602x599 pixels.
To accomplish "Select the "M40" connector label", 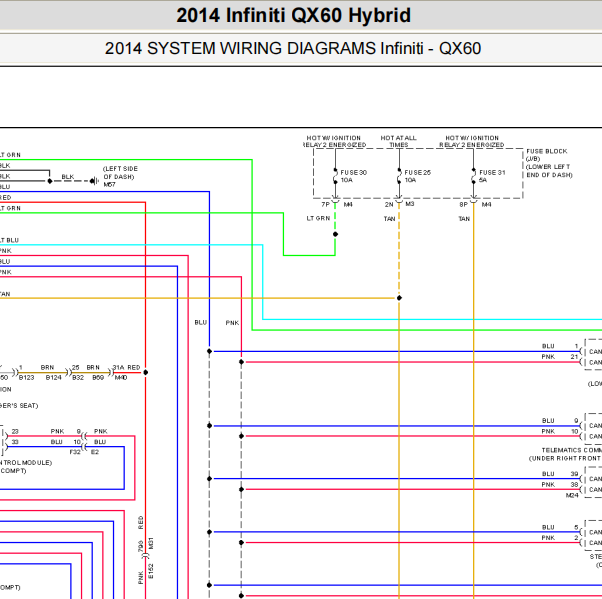I will coord(121,378).
